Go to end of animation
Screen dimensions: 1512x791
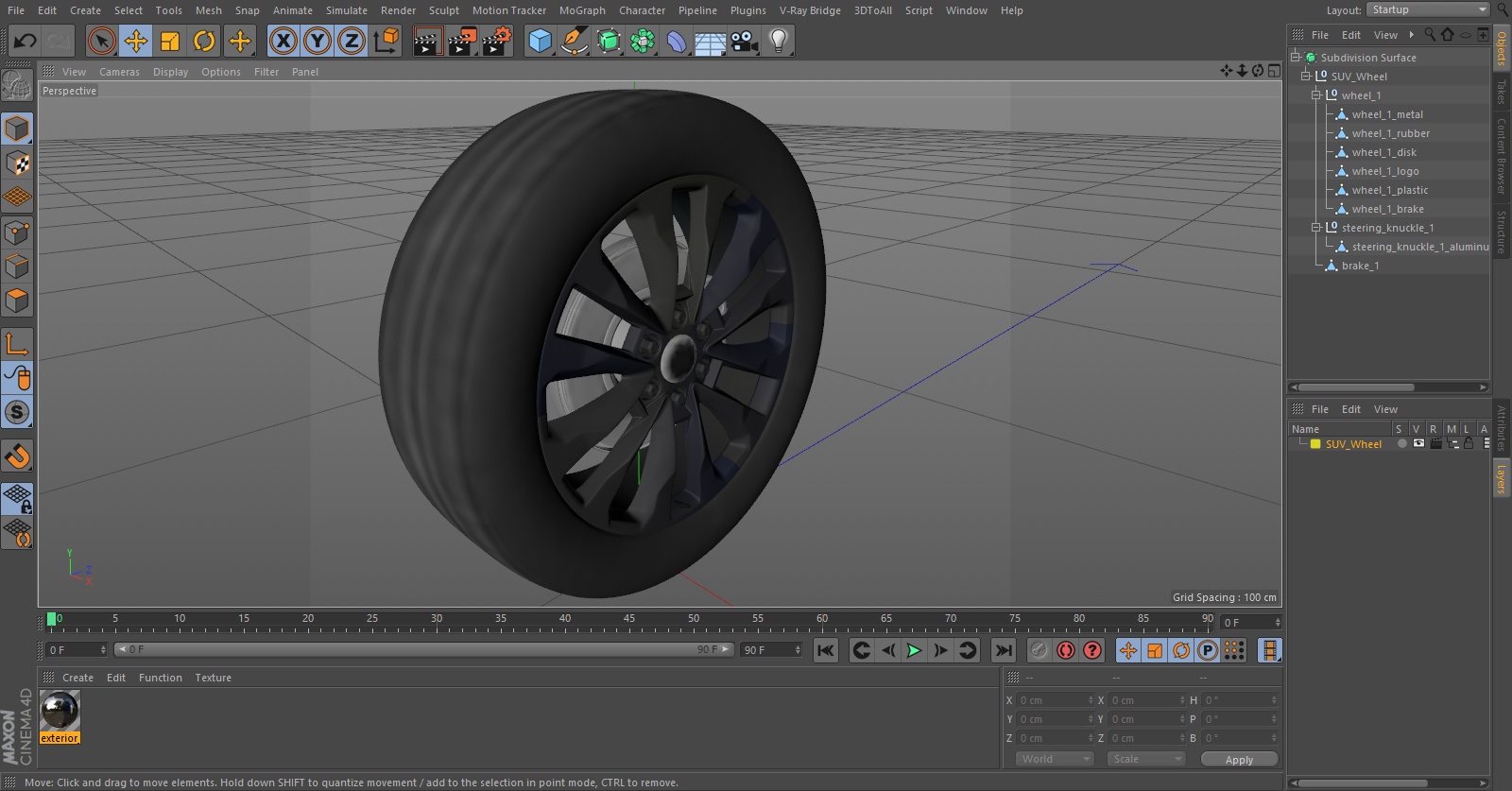click(1004, 650)
